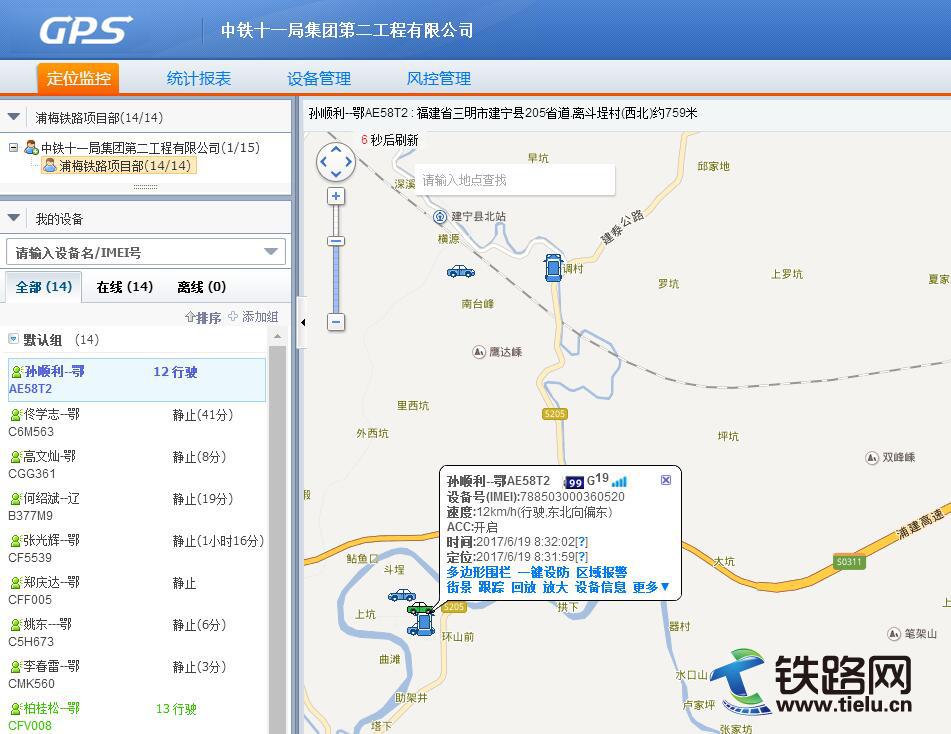
Task: Click the person icon beside 佟学志
Action: (x=16, y=415)
